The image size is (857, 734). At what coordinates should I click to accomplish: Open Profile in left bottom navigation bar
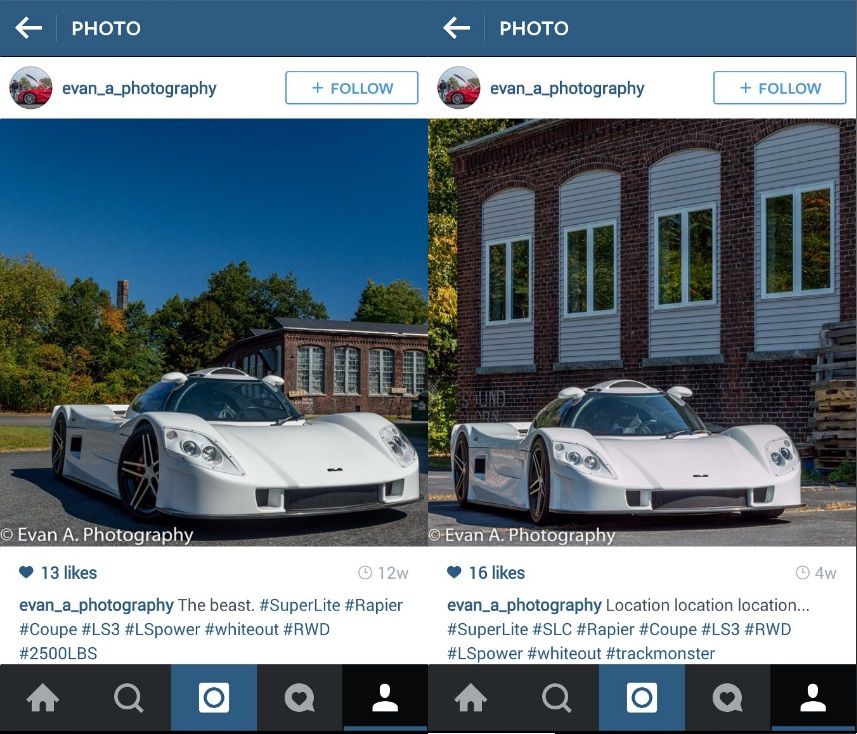385,697
